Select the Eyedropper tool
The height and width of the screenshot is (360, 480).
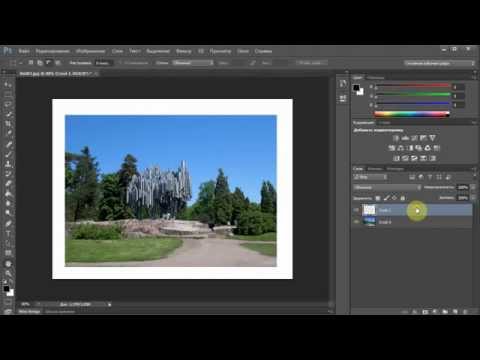(8, 134)
